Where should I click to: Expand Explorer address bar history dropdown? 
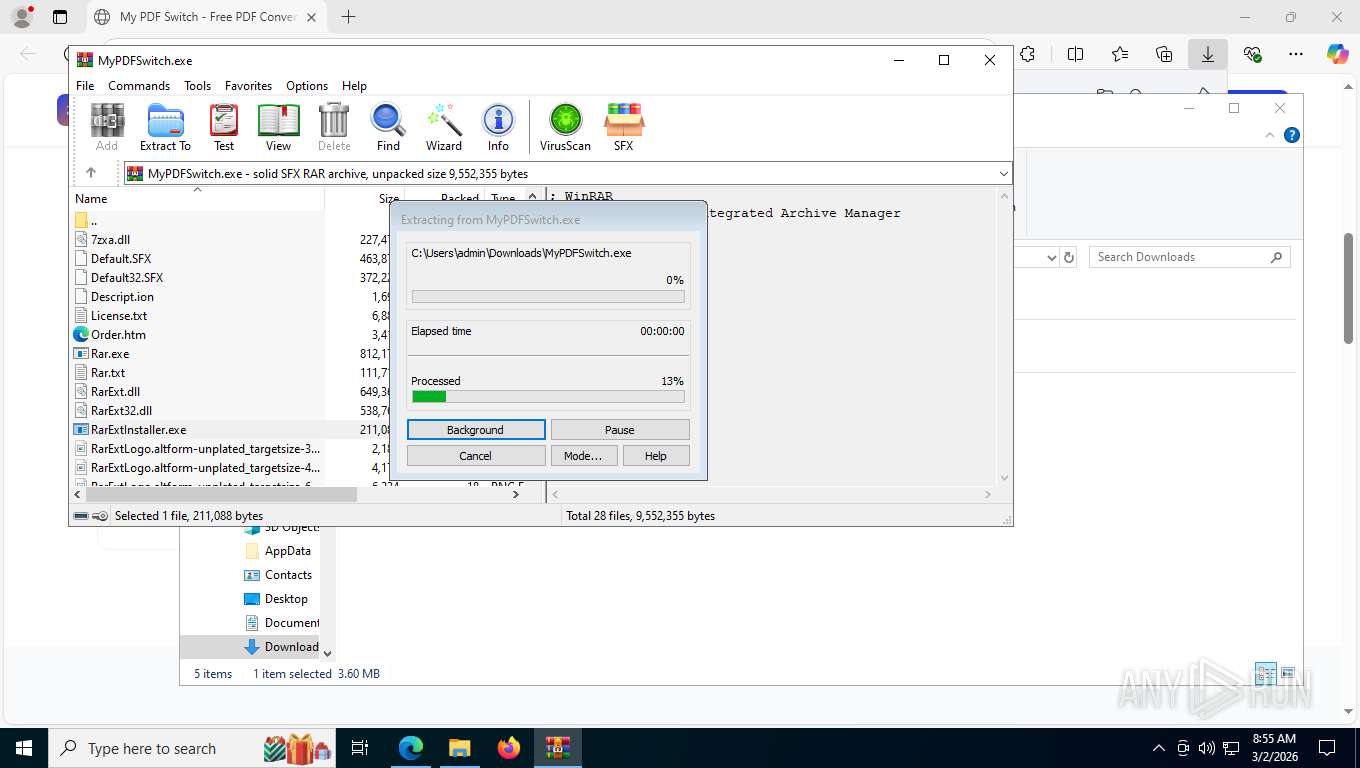click(x=1051, y=257)
